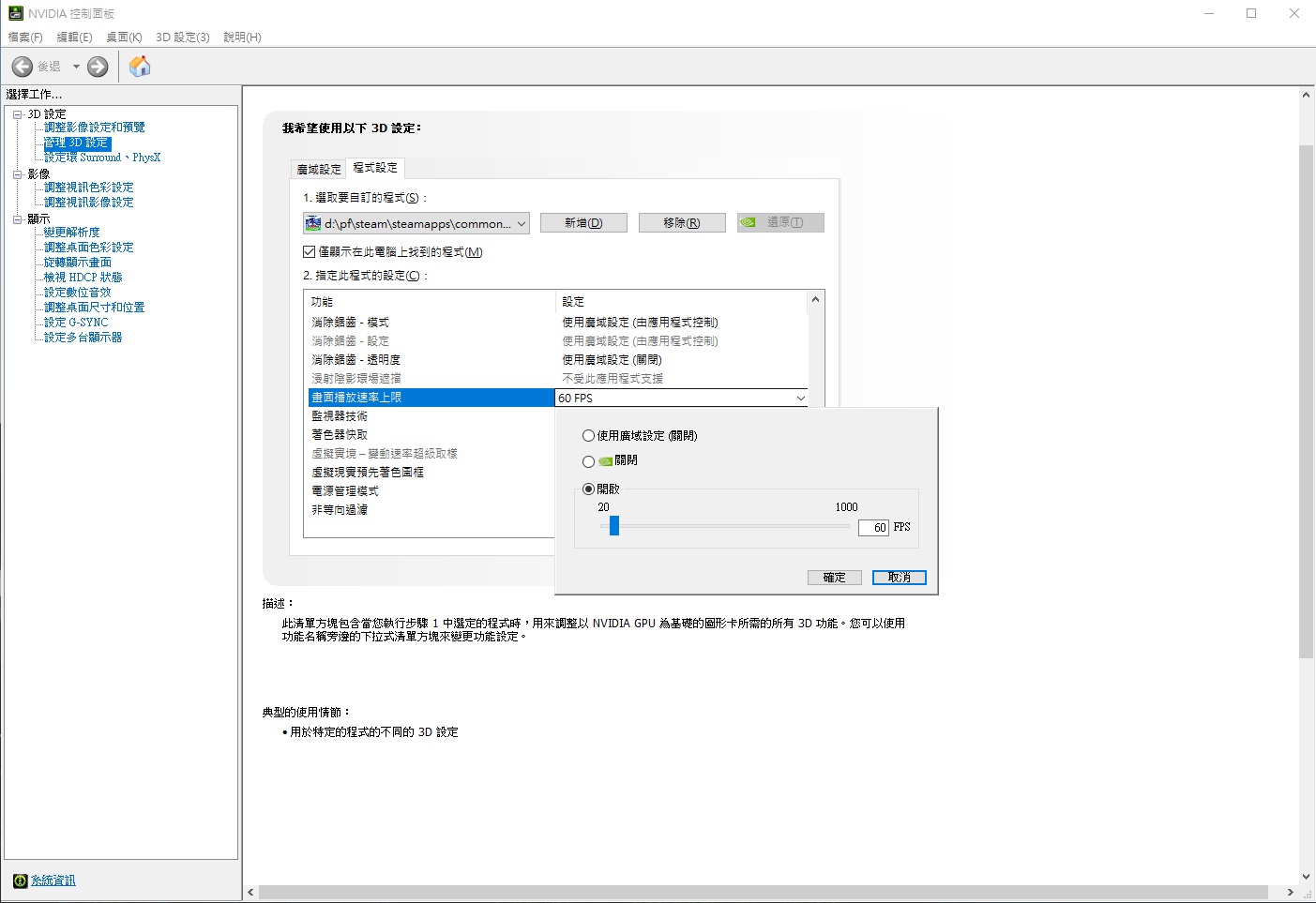Screen dimensions: 1316x903
Task: Open 設定 G-SYNC in the task tree
Action: (x=76, y=323)
